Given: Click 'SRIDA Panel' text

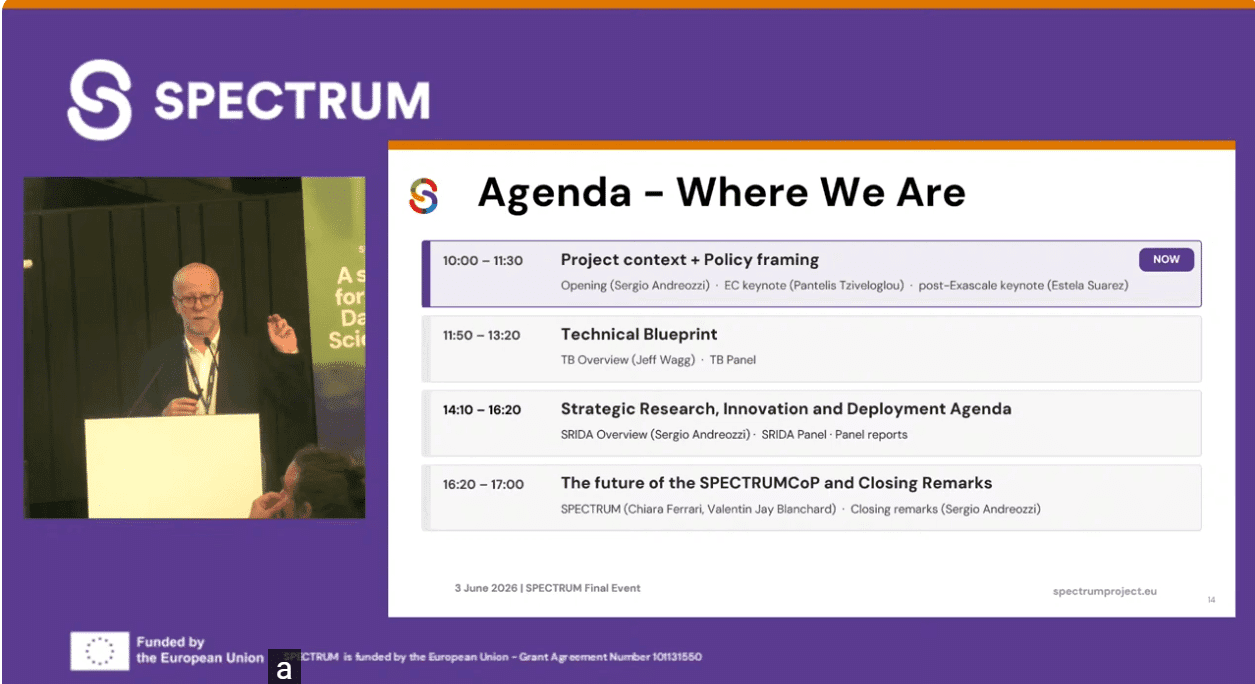Looking at the screenshot, I should coord(794,435).
